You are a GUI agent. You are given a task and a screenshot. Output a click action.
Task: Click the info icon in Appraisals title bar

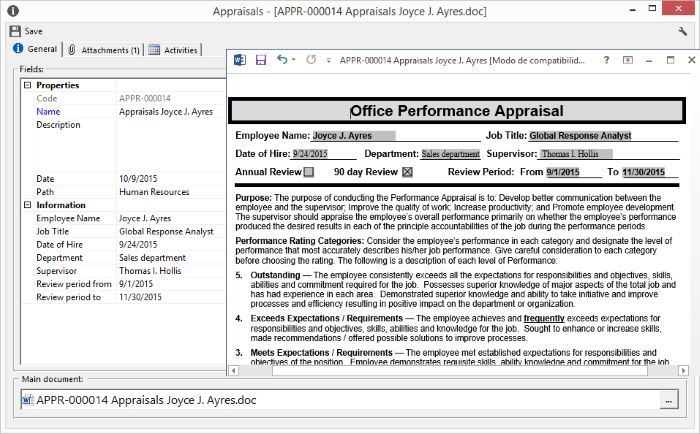click(x=13, y=11)
